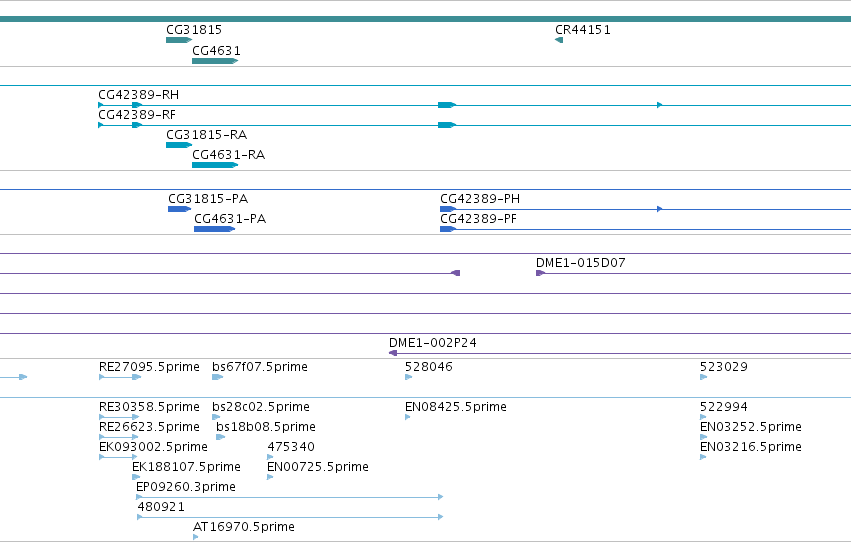This screenshot has width=851, height=542.
Task: Select the CR44151 gene marker
Action: point(559,40)
